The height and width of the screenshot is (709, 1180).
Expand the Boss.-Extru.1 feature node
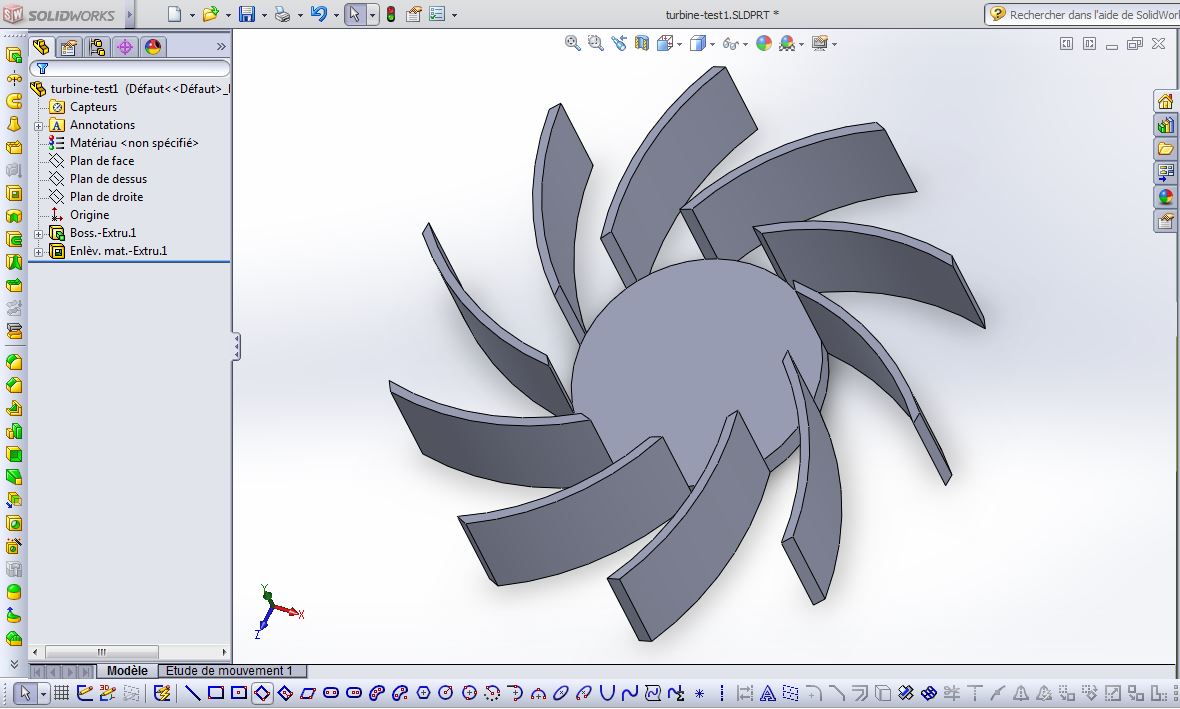point(38,234)
